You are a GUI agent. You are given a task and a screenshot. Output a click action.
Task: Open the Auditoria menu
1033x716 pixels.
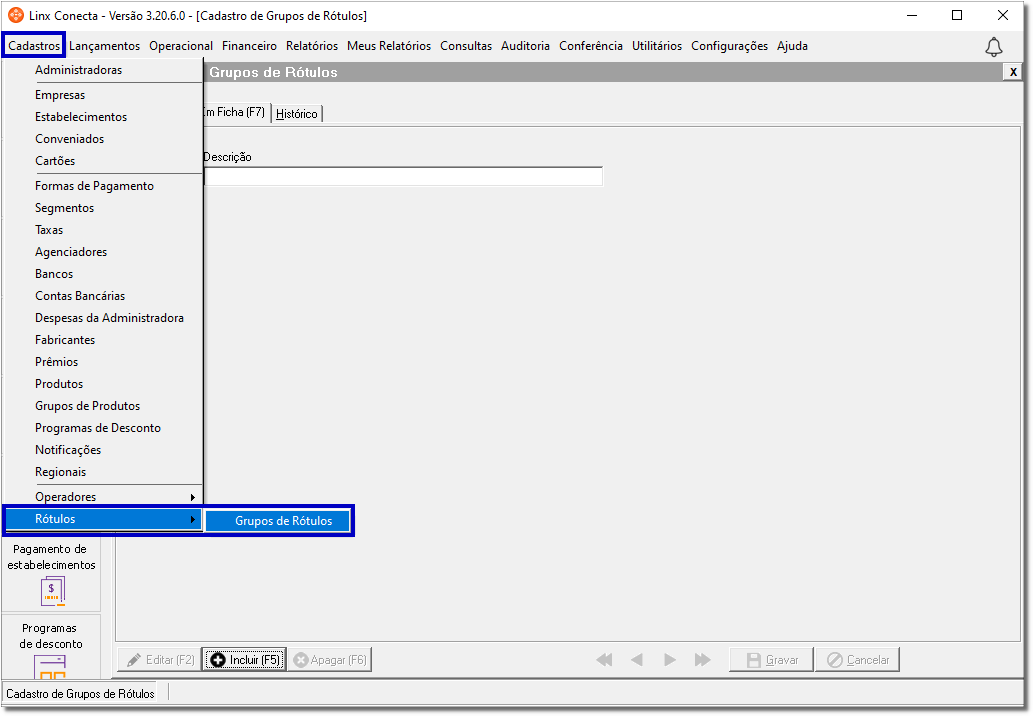pos(525,45)
